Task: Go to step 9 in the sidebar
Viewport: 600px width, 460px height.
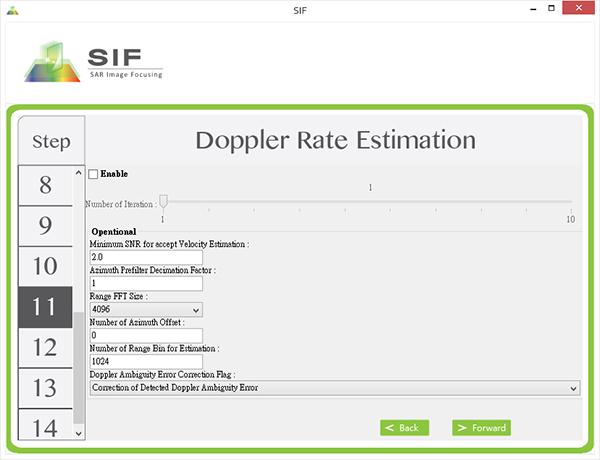Action: coord(45,226)
